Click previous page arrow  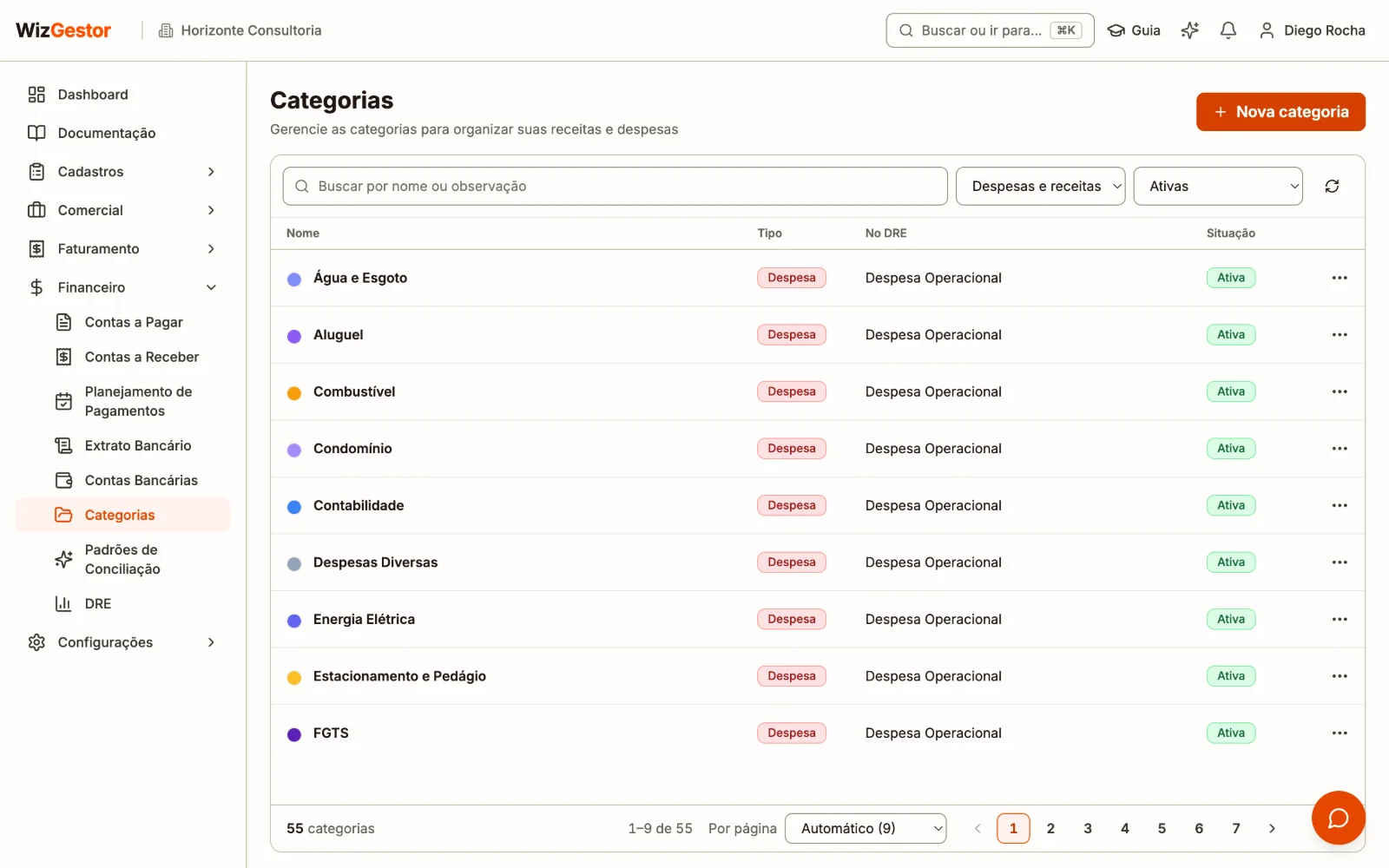tap(978, 828)
